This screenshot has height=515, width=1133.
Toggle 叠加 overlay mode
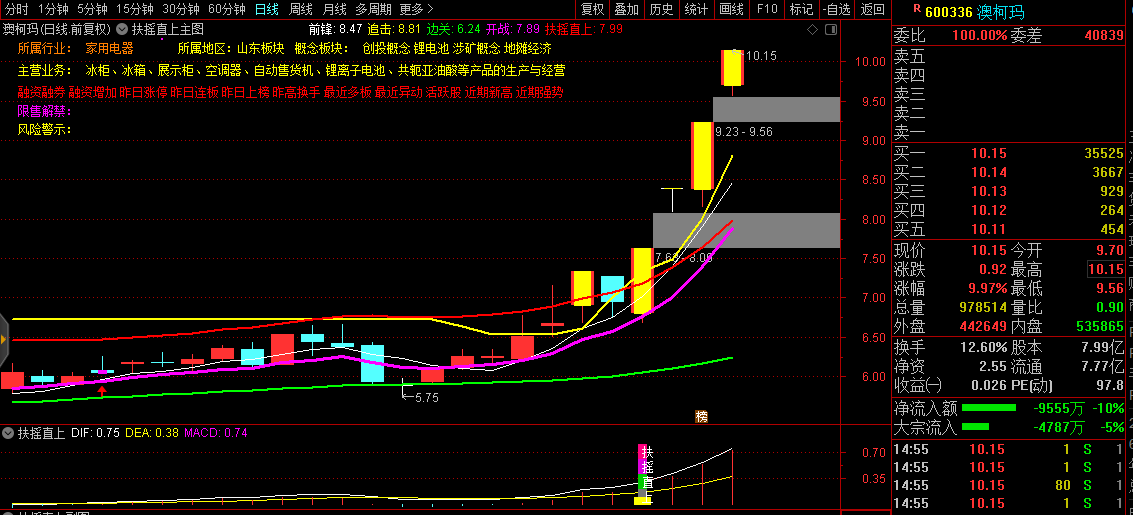click(626, 10)
